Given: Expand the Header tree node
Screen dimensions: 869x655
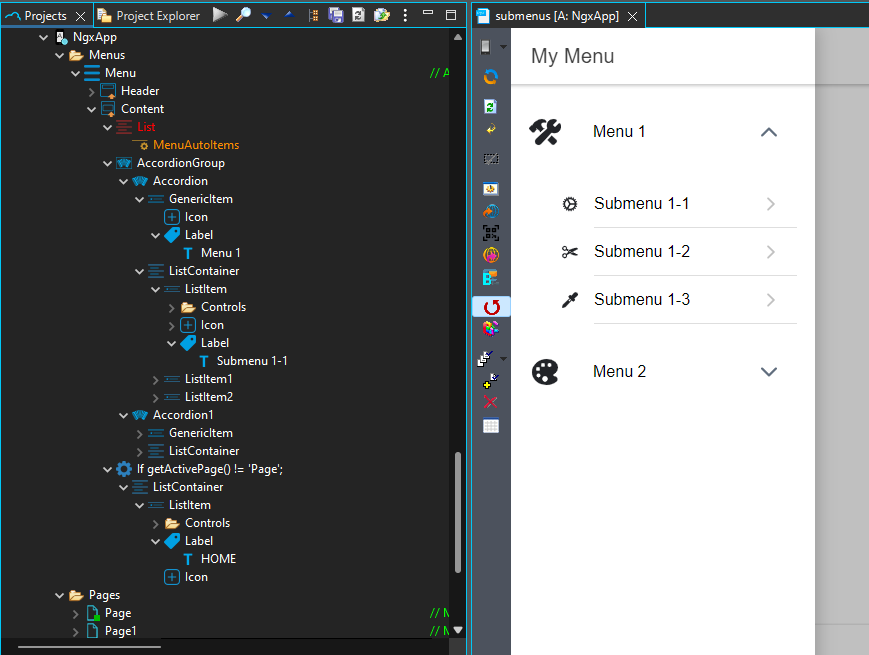Looking at the screenshot, I should (x=91, y=91).
